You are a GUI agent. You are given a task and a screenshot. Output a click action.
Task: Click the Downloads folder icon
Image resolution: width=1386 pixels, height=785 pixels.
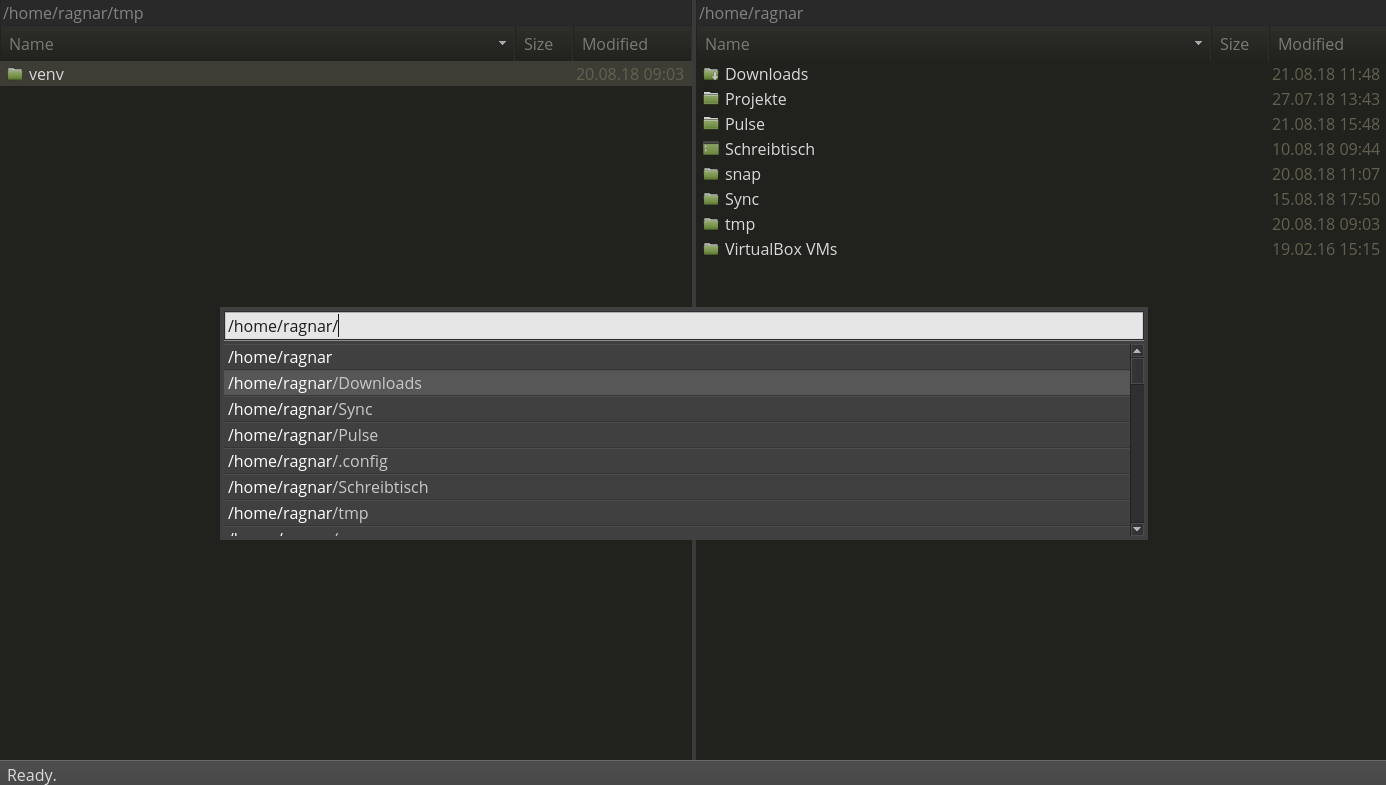tap(711, 74)
